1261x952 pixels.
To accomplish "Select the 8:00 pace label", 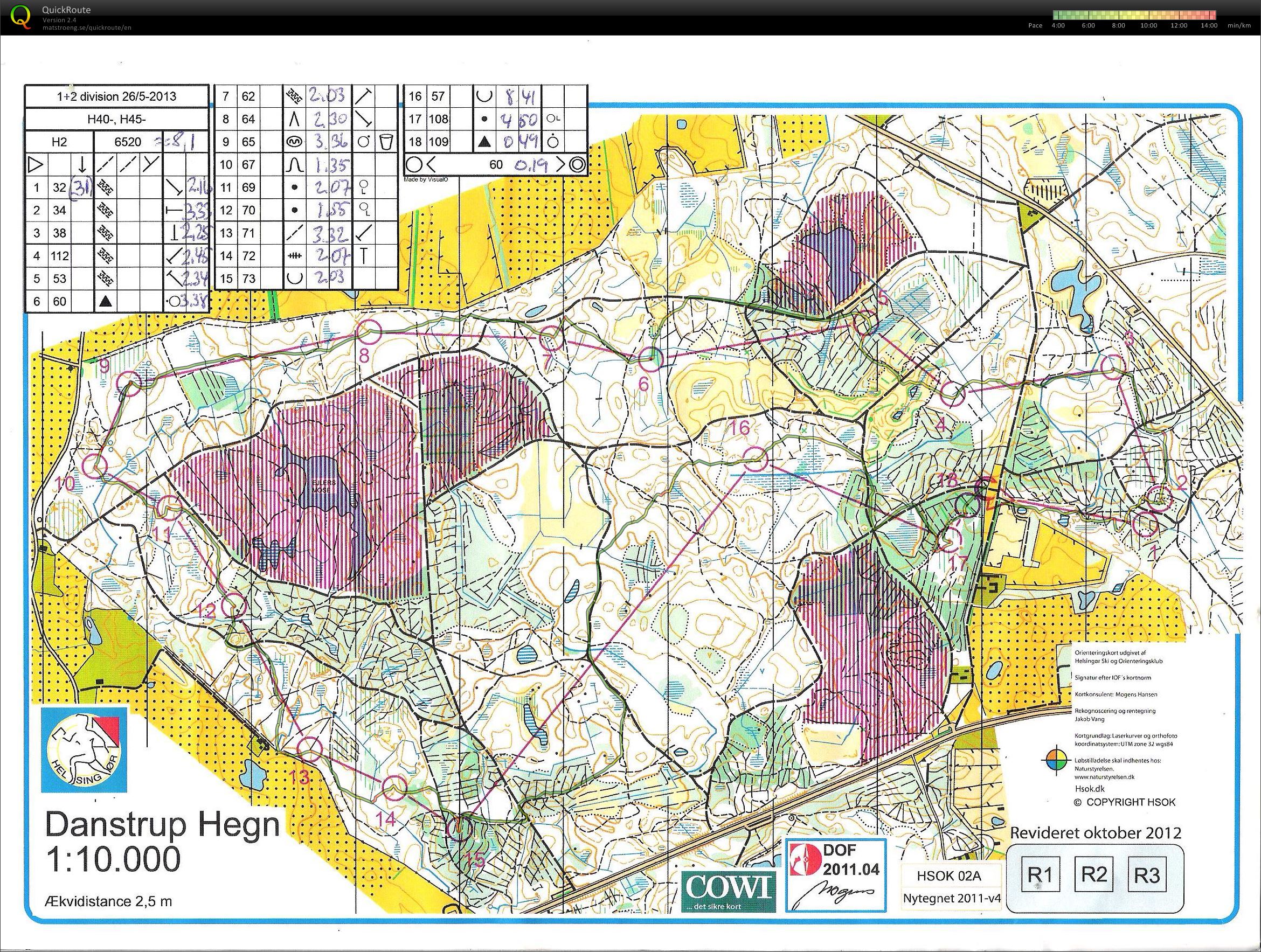I will click(1119, 26).
